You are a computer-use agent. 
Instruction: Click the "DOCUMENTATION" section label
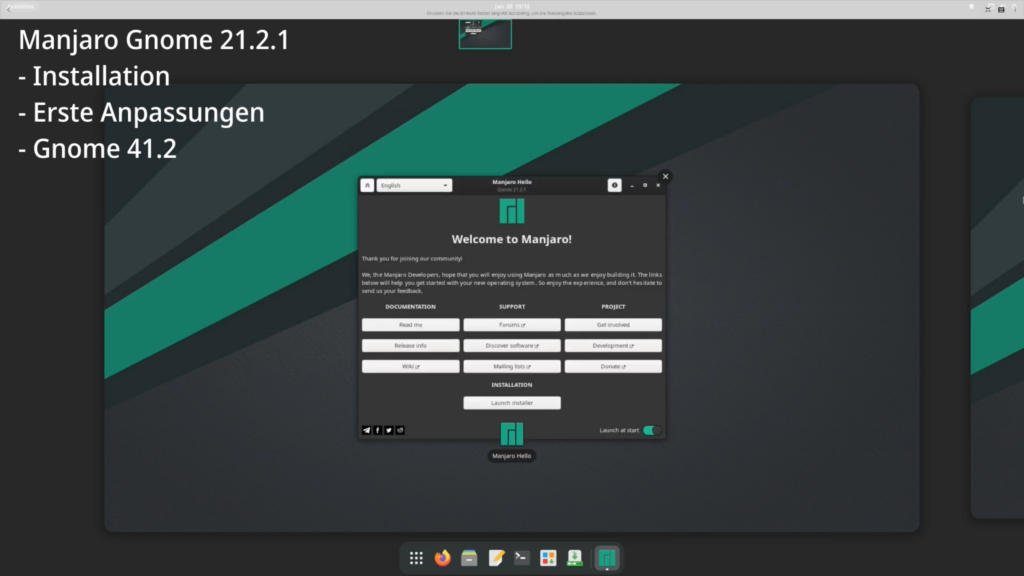(x=411, y=306)
